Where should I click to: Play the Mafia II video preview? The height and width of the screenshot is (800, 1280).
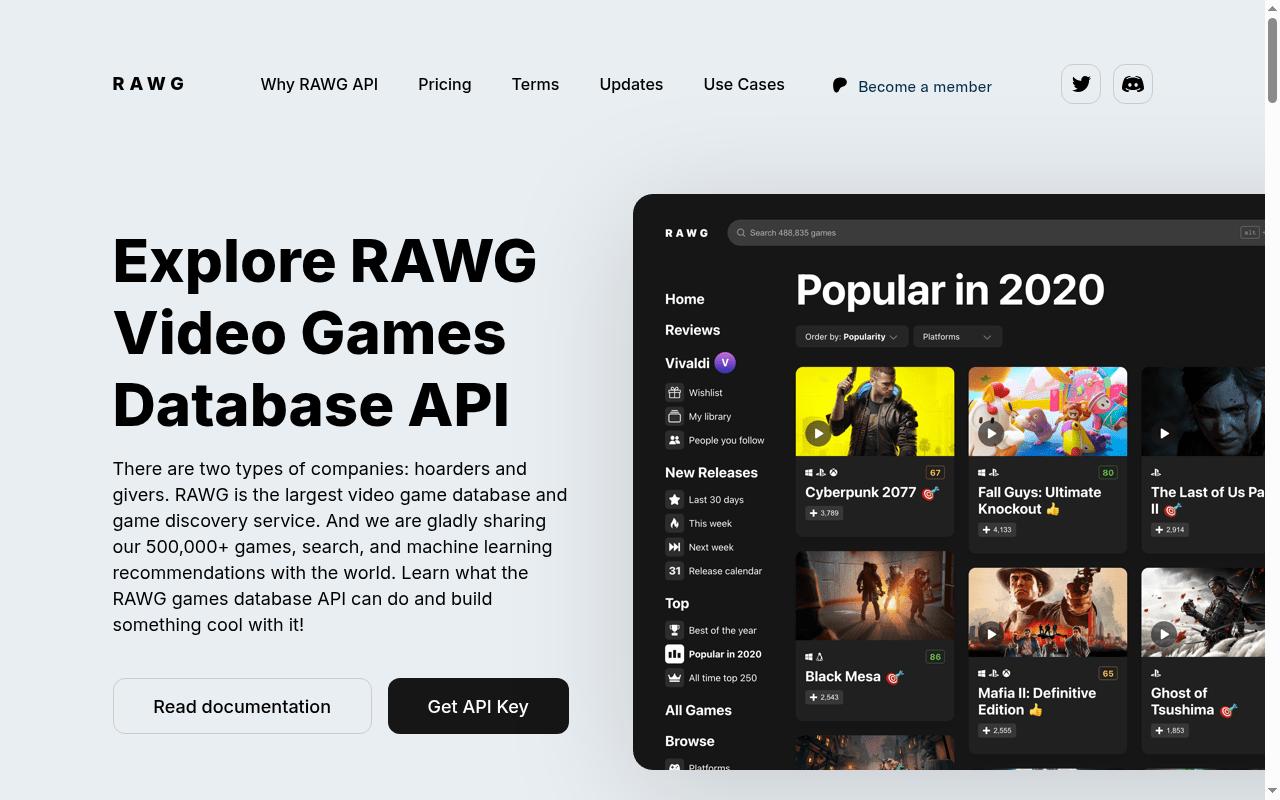tap(991, 634)
